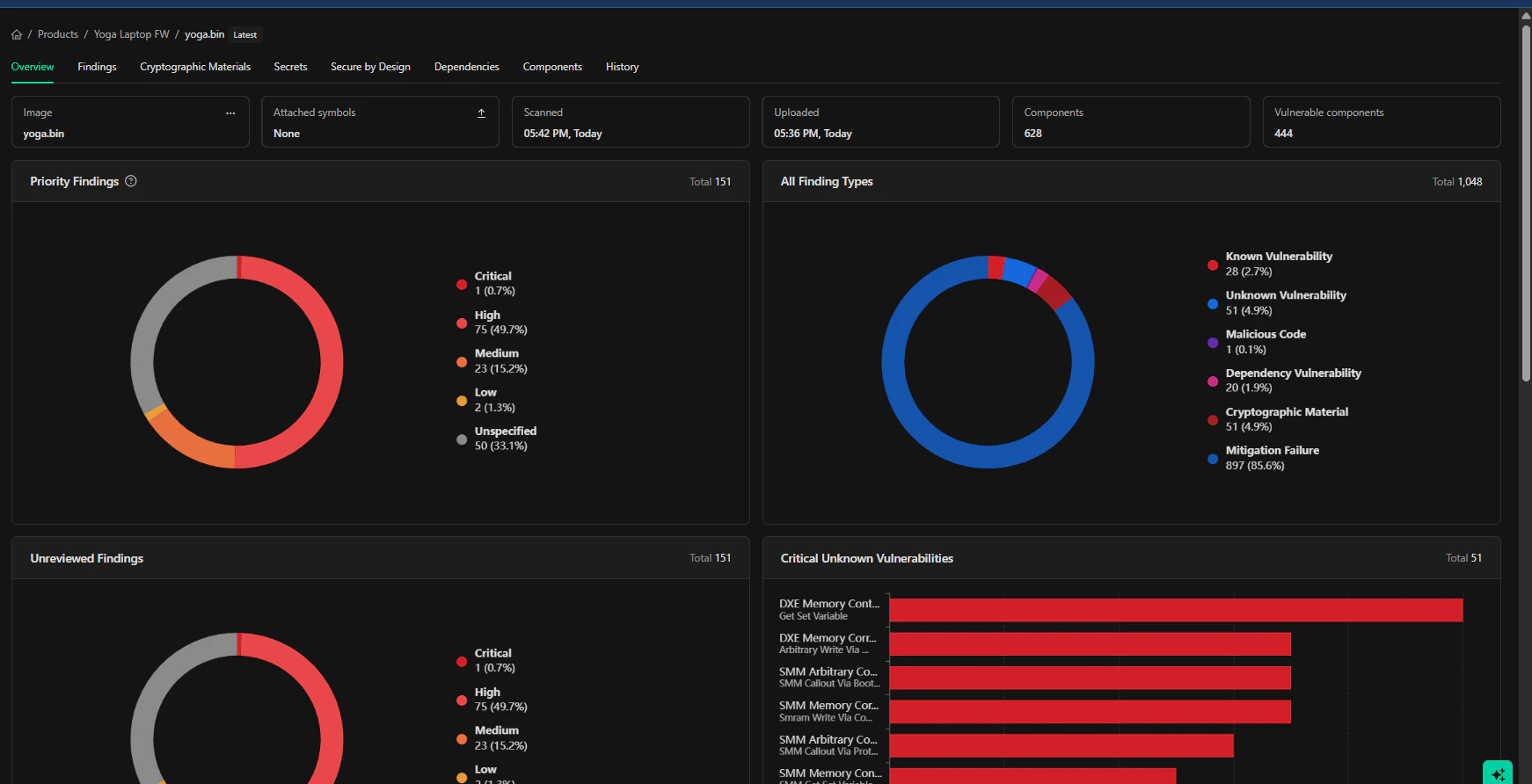Click Total 1,048 in All Finding Types
This screenshot has width=1532, height=784.
[1457, 182]
